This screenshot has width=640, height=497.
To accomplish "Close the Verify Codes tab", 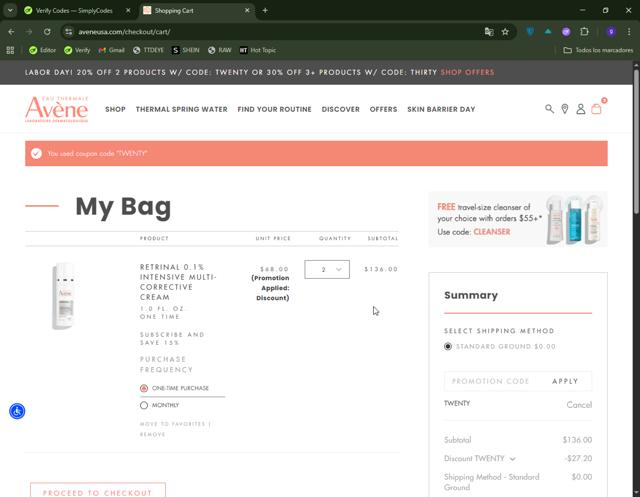I will [128, 10].
